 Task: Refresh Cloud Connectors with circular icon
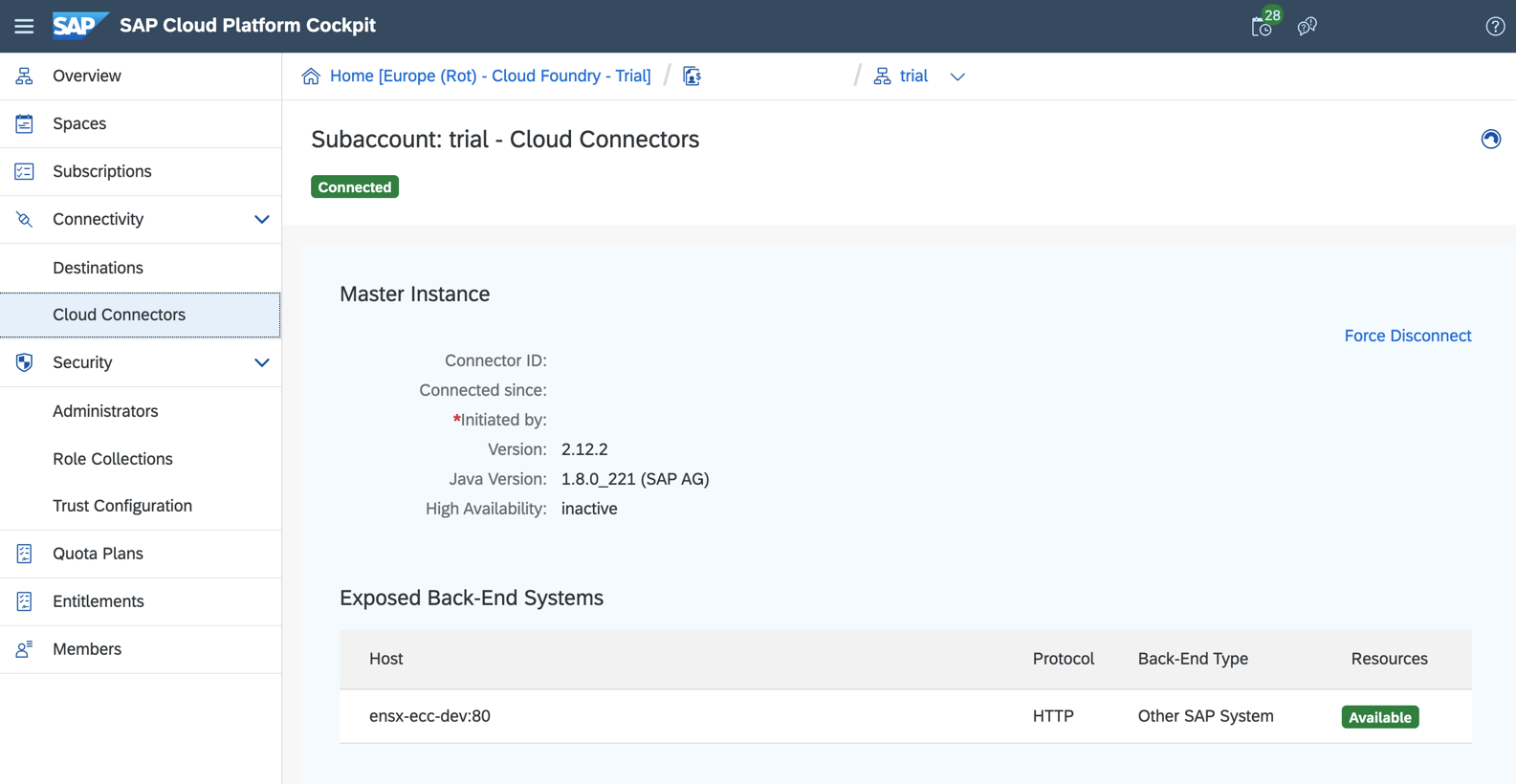tap(1490, 140)
